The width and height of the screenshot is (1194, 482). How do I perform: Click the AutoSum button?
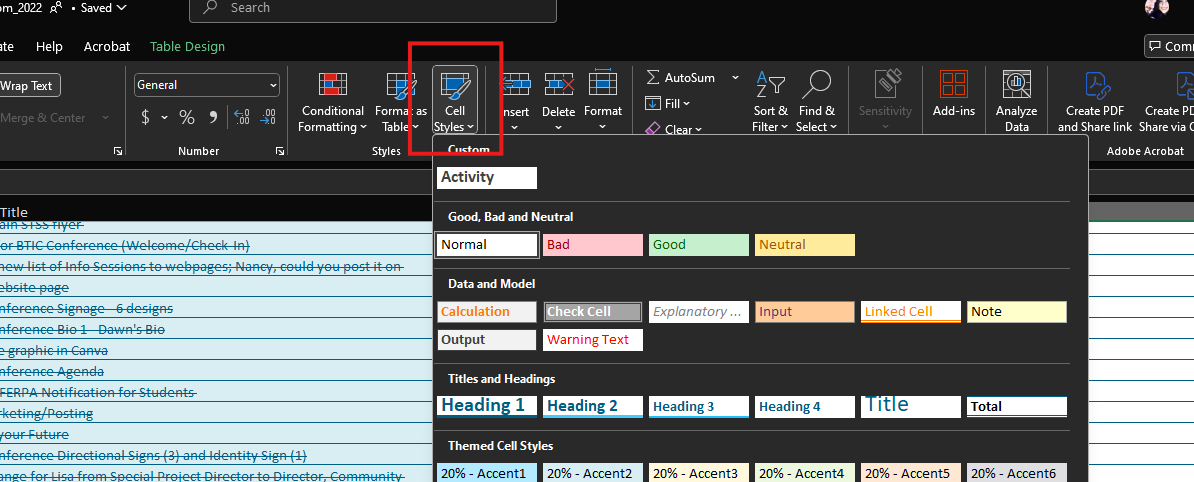680,78
